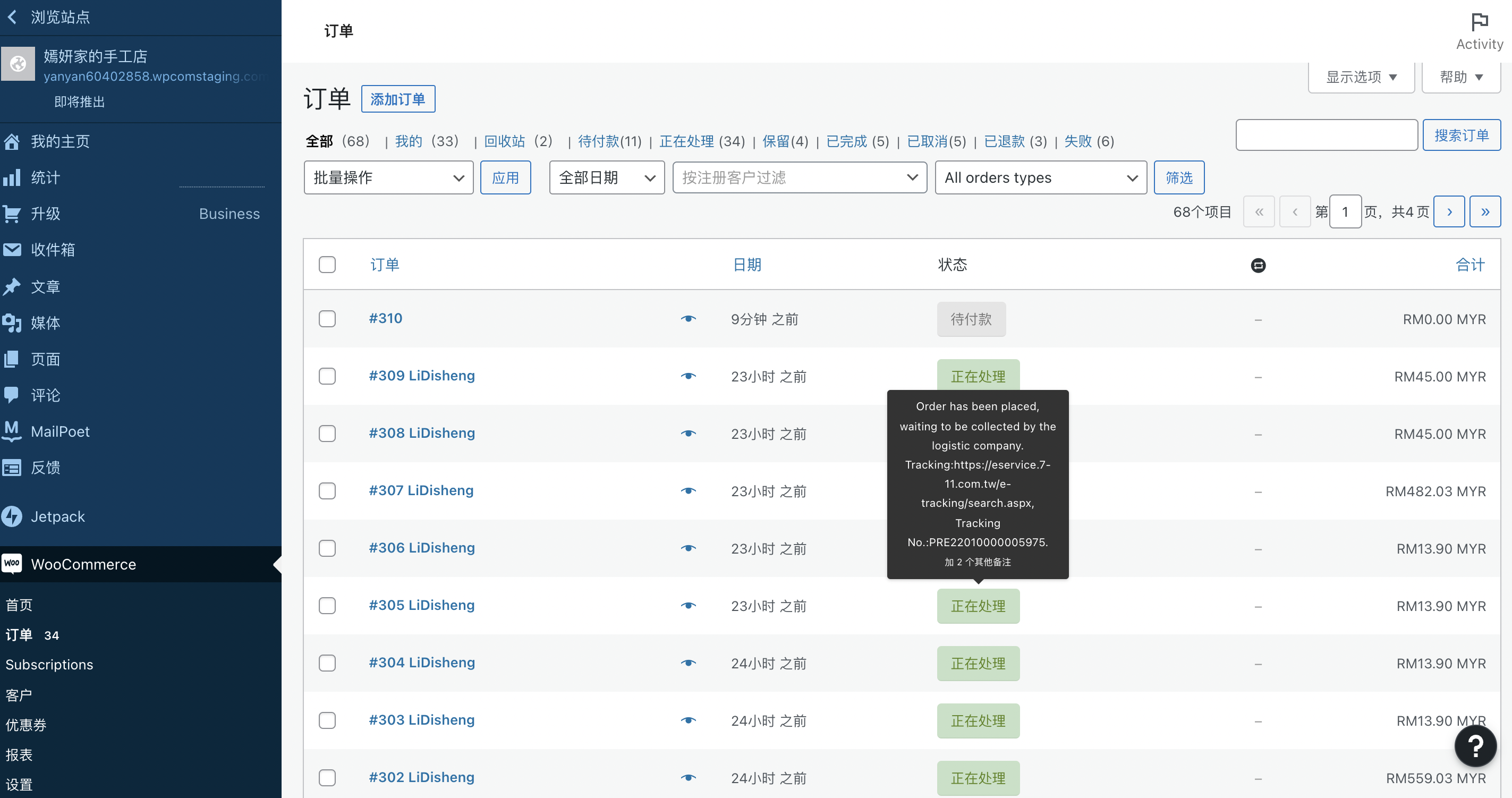Click the 添加订单 button
Viewport: 1512px width, 798px height.
[398, 99]
